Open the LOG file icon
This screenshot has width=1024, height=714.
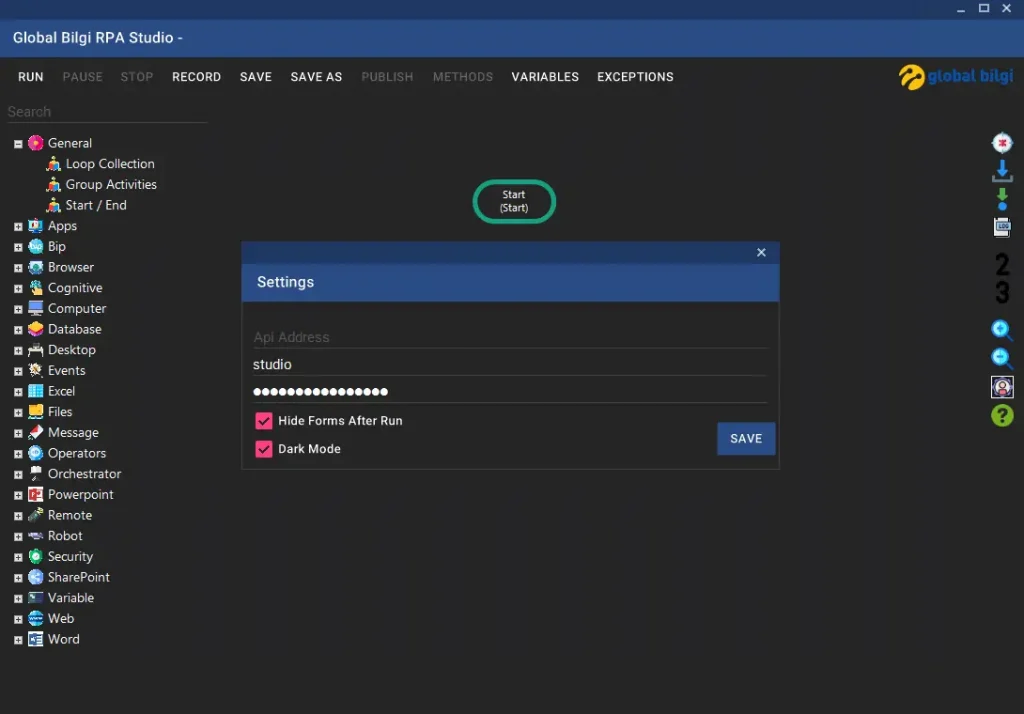(x=1002, y=227)
